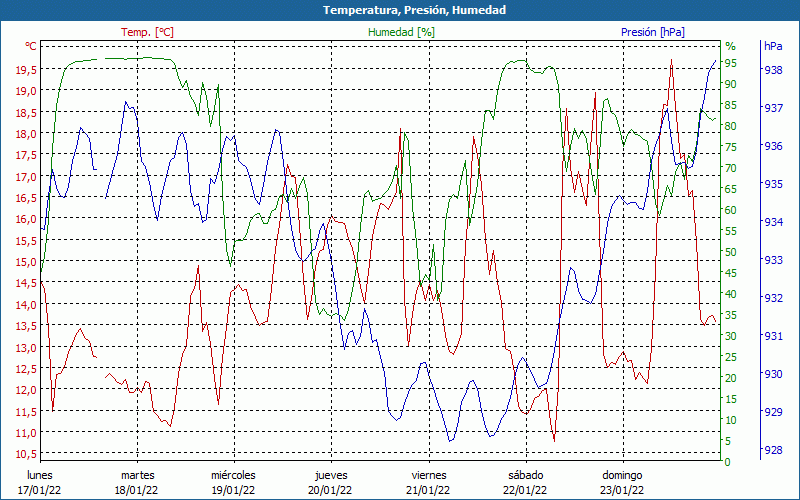This screenshot has height=500, width=800.
Task: Click the sábado day label
Action: click(x=526, y=475)
